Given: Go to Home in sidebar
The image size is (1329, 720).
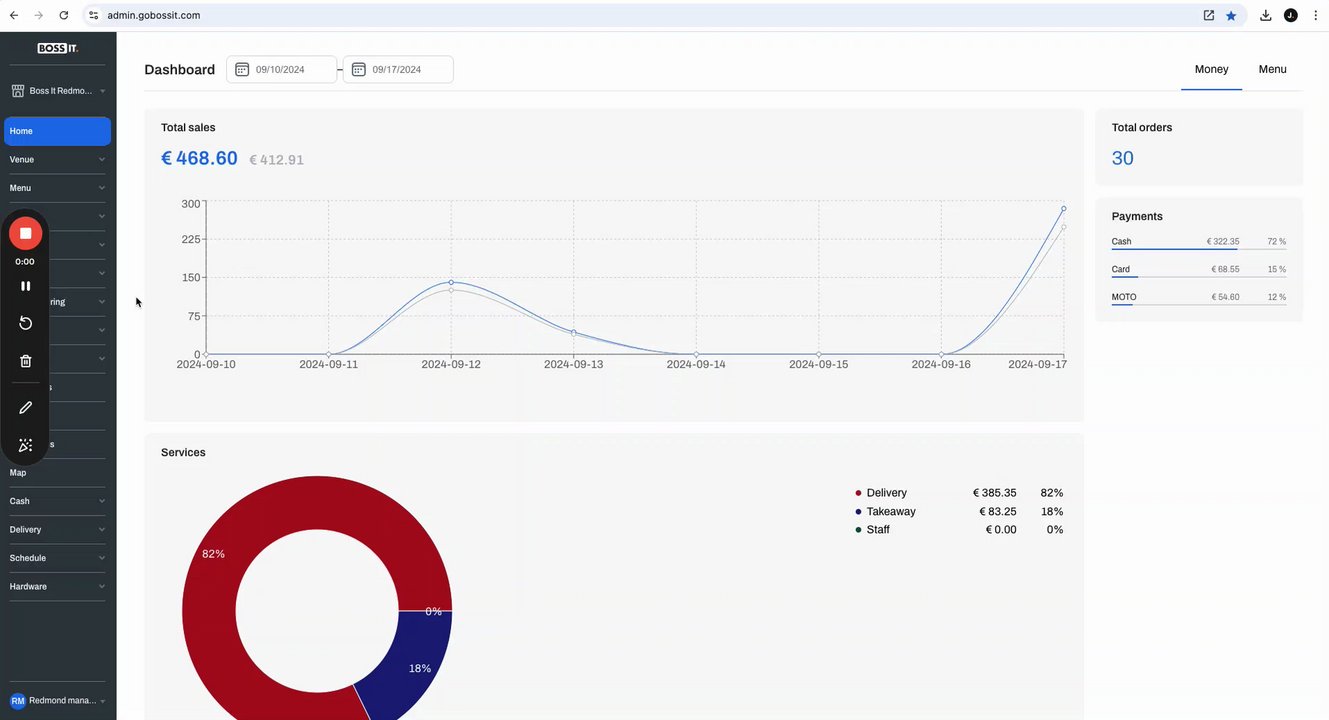Looking at the screenshot, I should coord(57,131).
